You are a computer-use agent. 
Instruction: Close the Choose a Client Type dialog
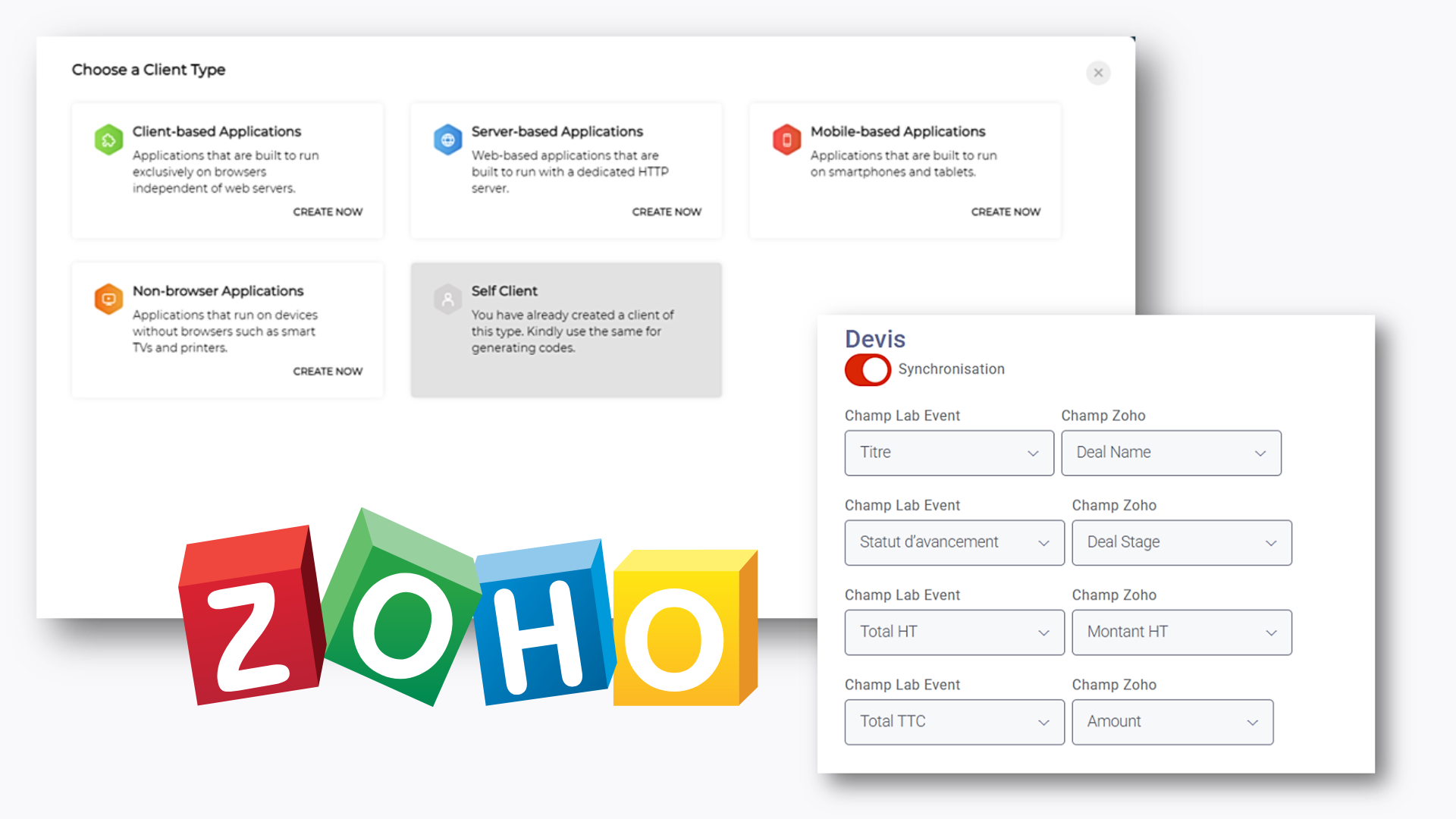tap(1098, 73)
